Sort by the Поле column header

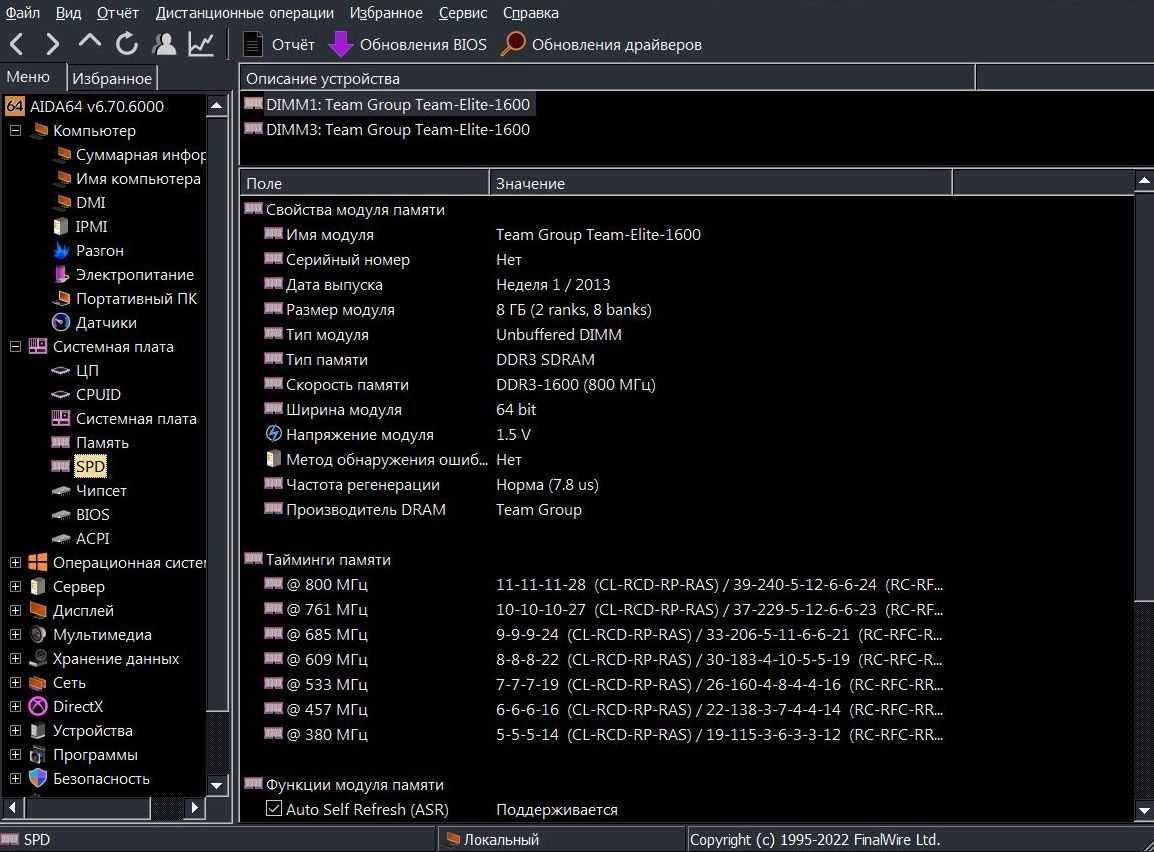[364, 183]
